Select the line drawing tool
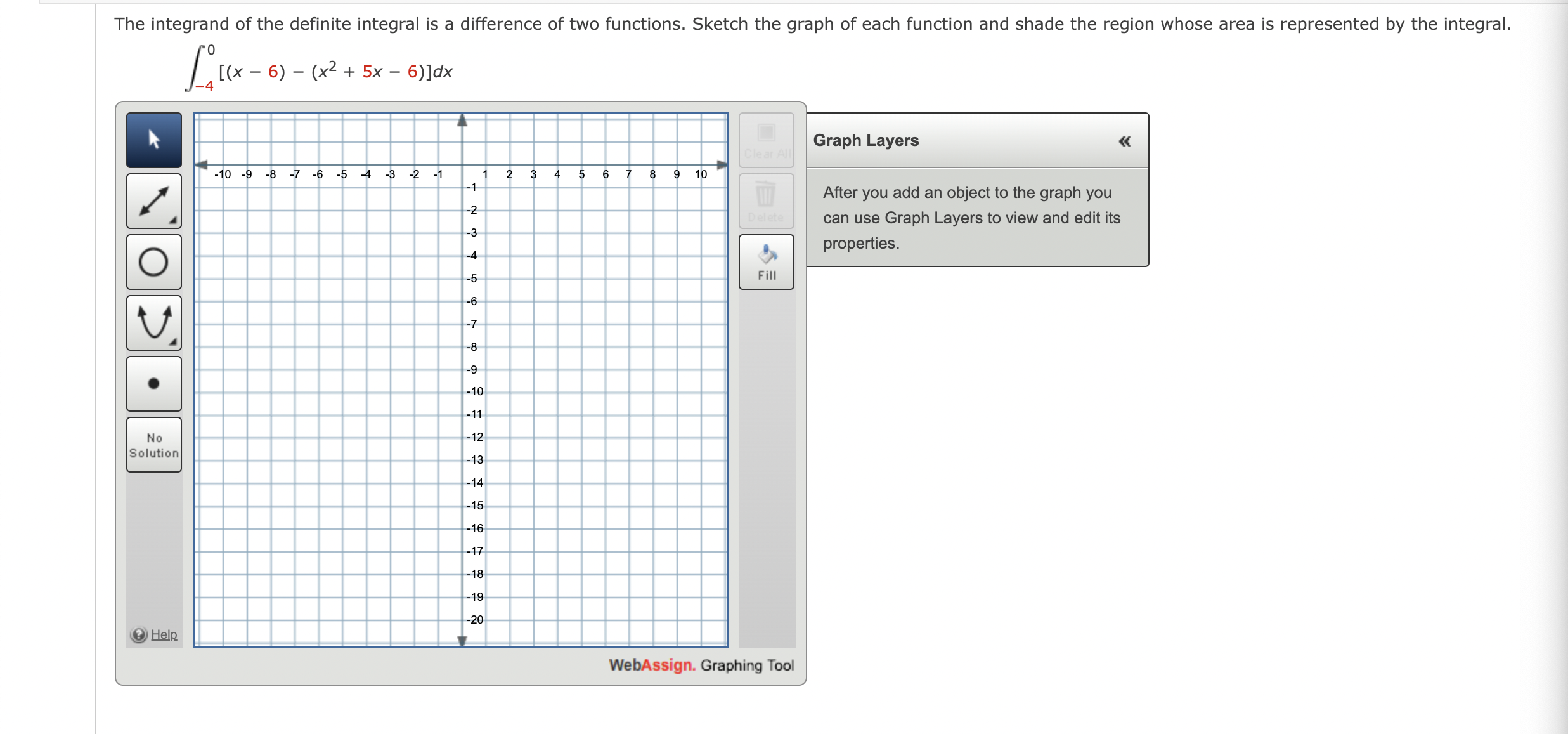1568x734 pixels. (153, 200)
